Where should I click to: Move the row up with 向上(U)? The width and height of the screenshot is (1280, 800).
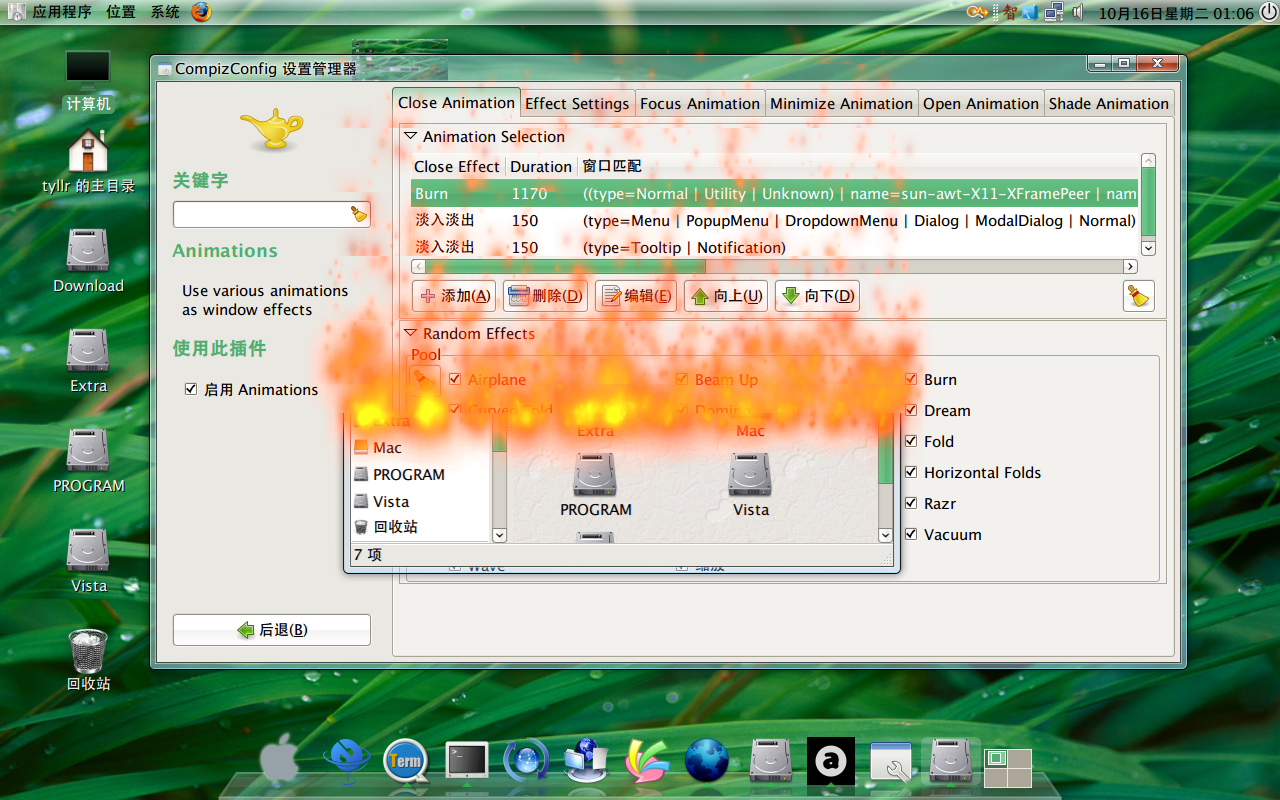tap(726, 296)
